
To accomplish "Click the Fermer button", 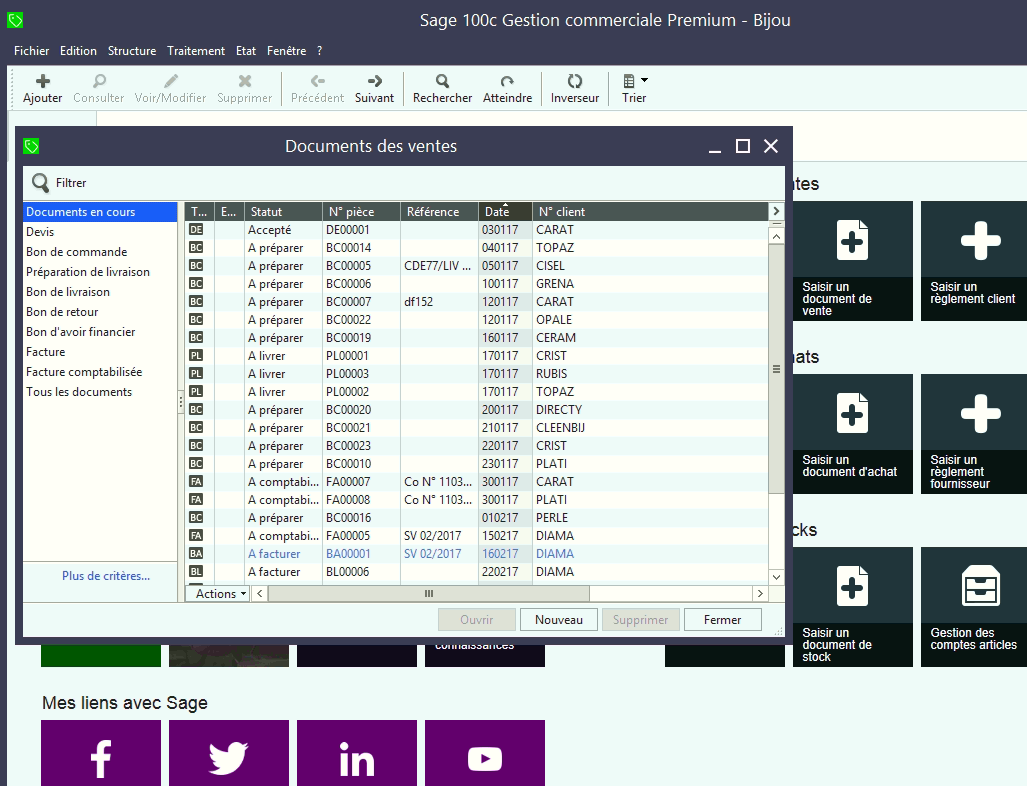I will click(722, 620).
